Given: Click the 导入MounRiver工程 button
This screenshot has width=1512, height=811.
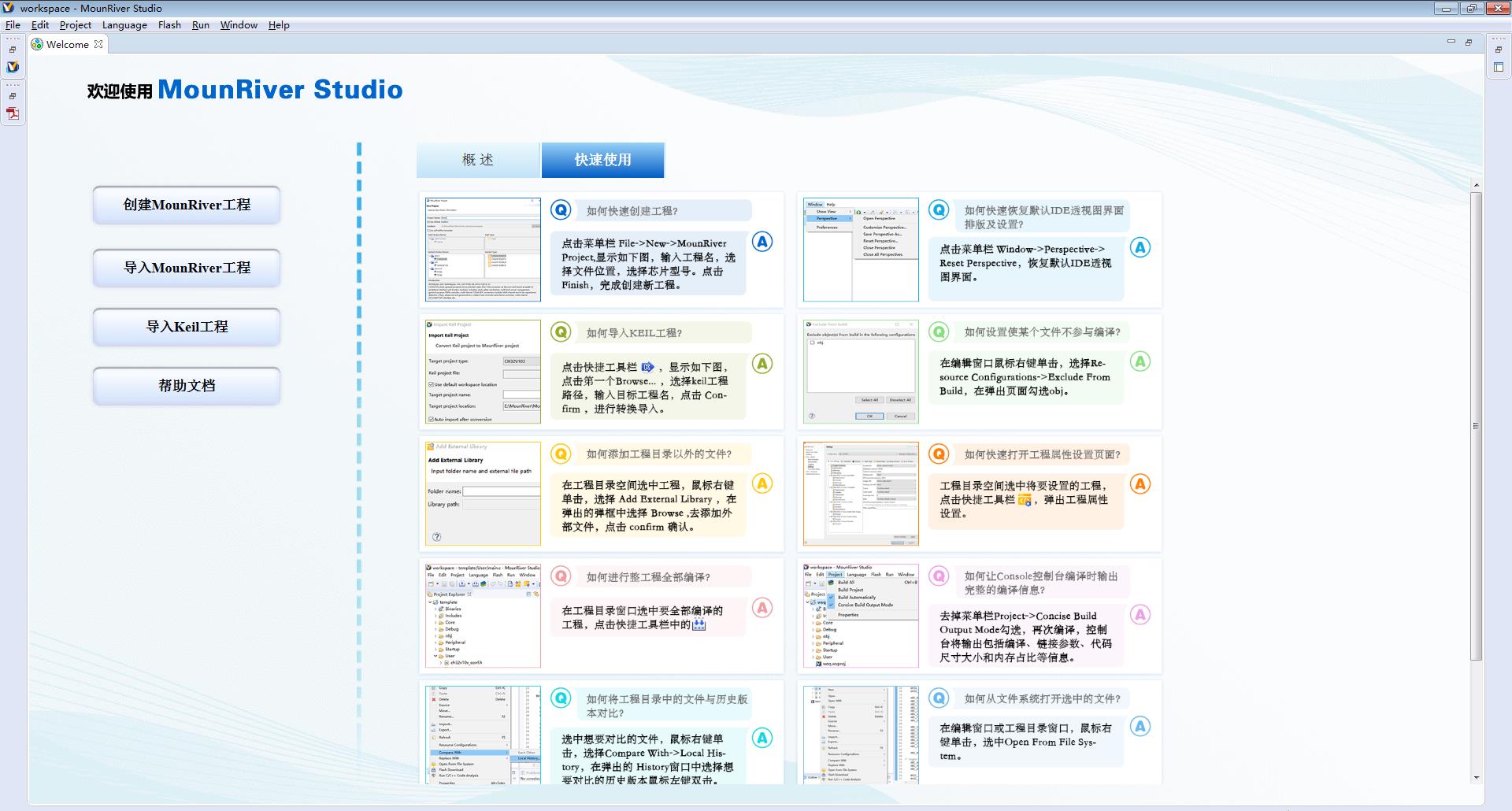Looking at the screenshot, I should [187, 268].
